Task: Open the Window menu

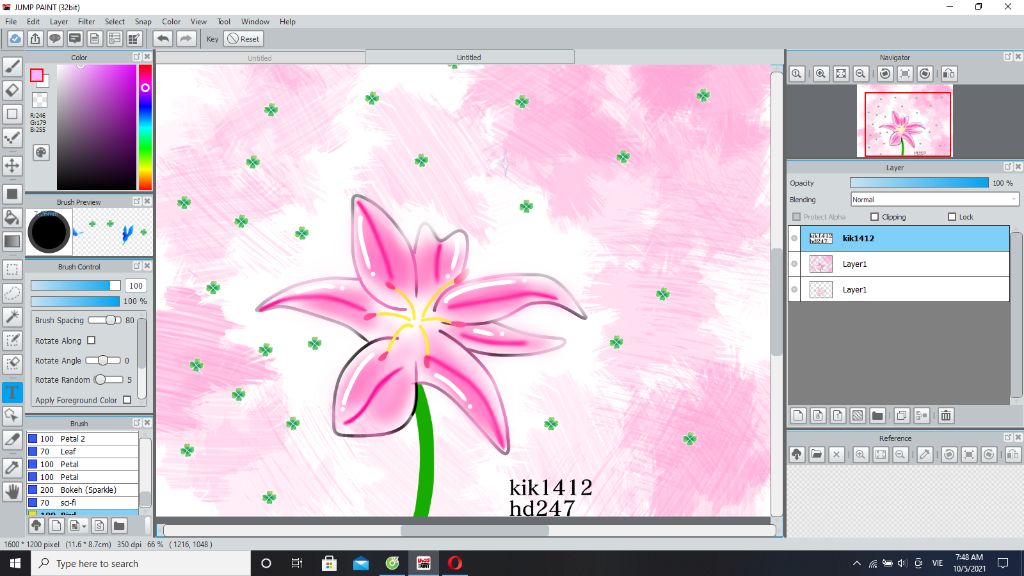Action: coord(255,22)
